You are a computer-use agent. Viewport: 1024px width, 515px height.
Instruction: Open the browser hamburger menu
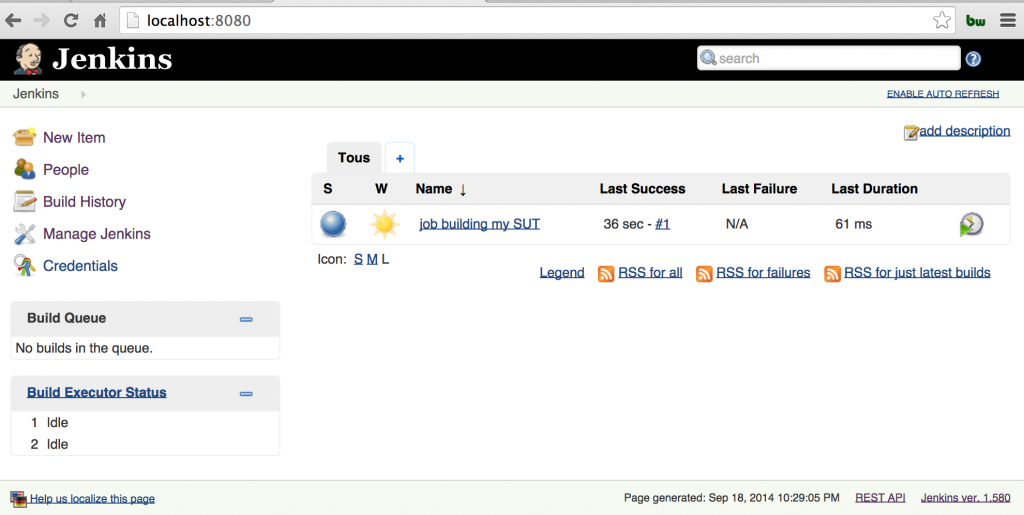click(x=1008, y=20)
